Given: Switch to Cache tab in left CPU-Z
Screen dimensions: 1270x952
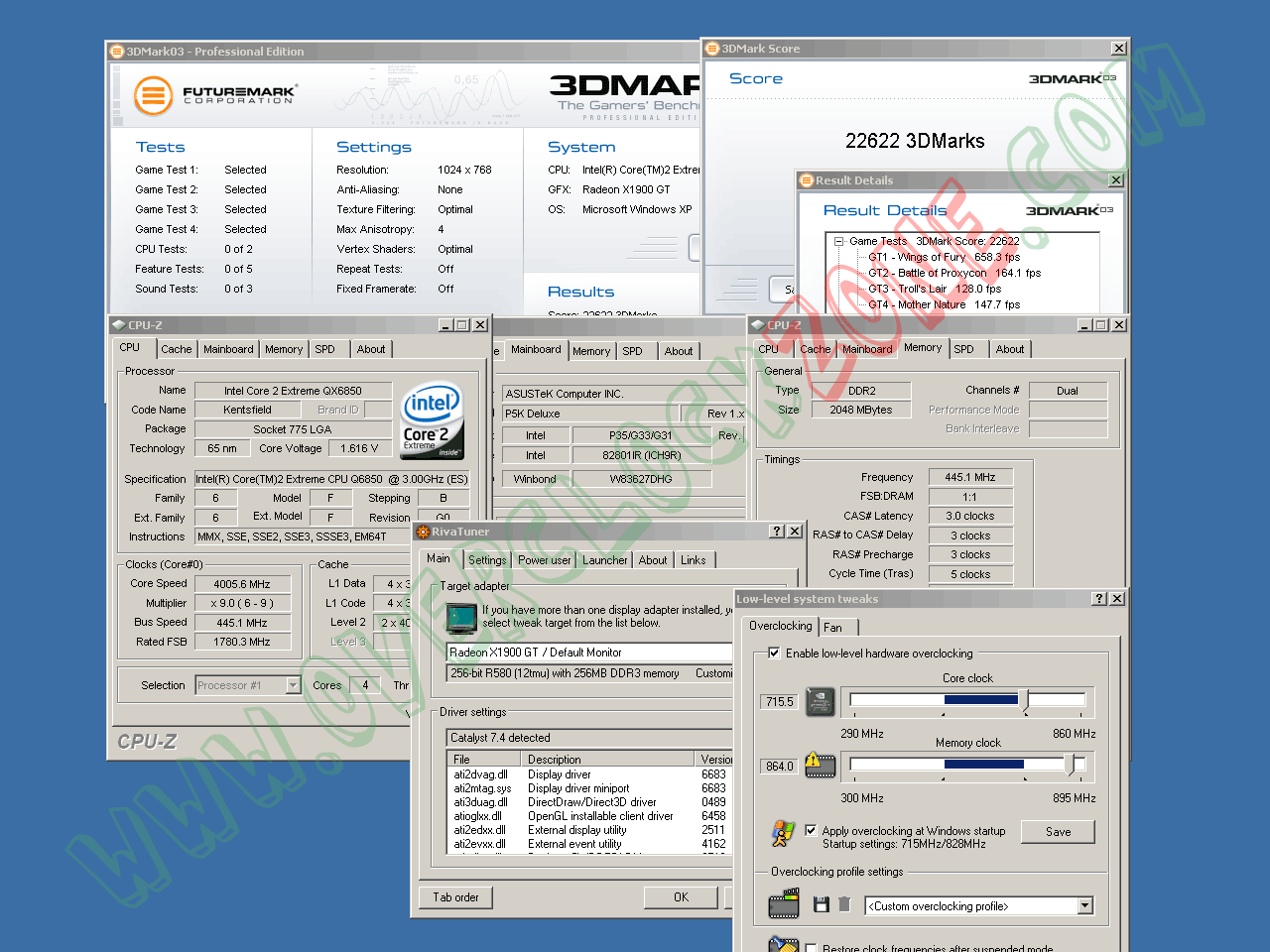Looking at the screenshot, I should pos(176,349).
